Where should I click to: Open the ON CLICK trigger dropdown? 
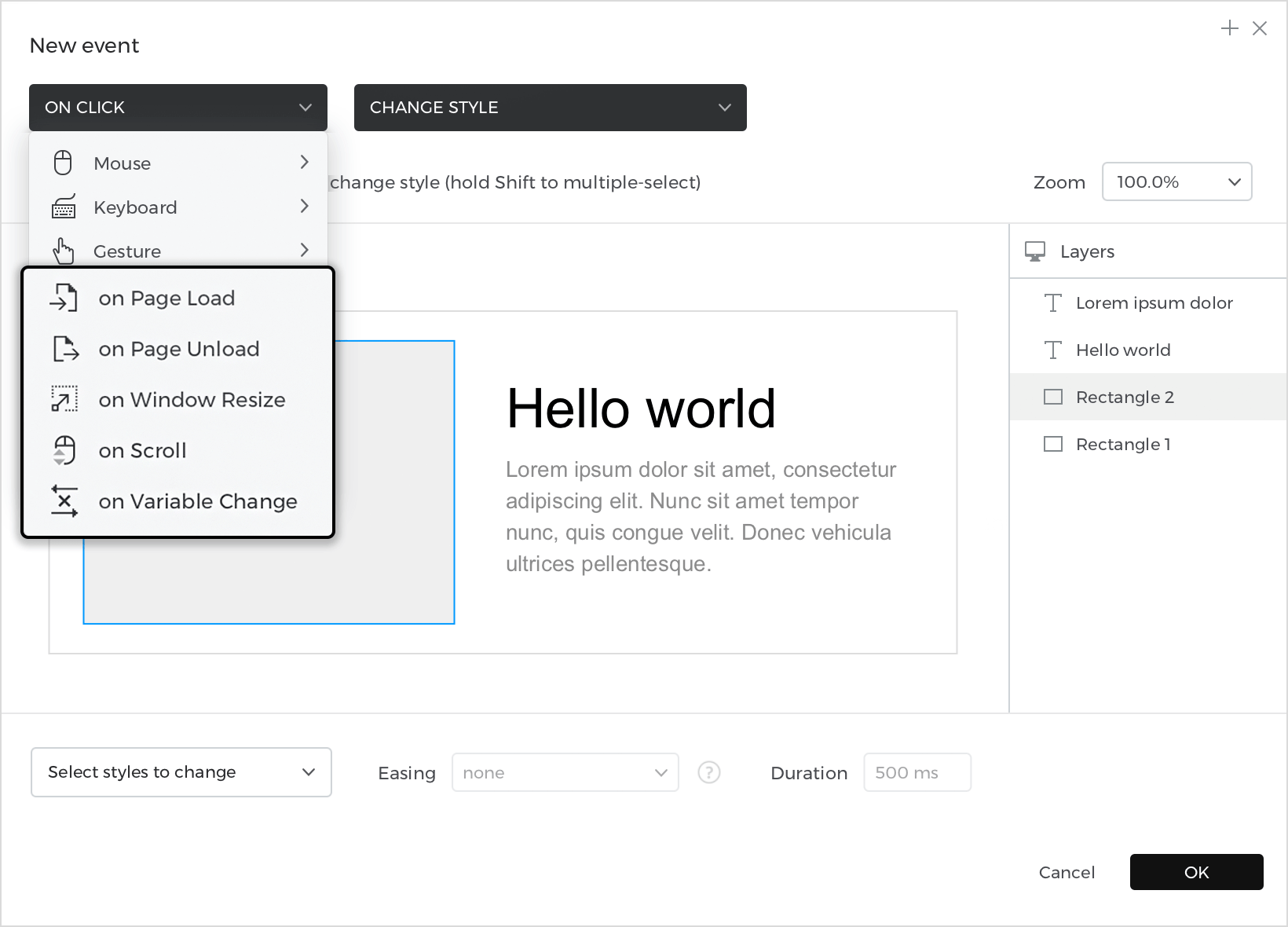click(178, 108)
